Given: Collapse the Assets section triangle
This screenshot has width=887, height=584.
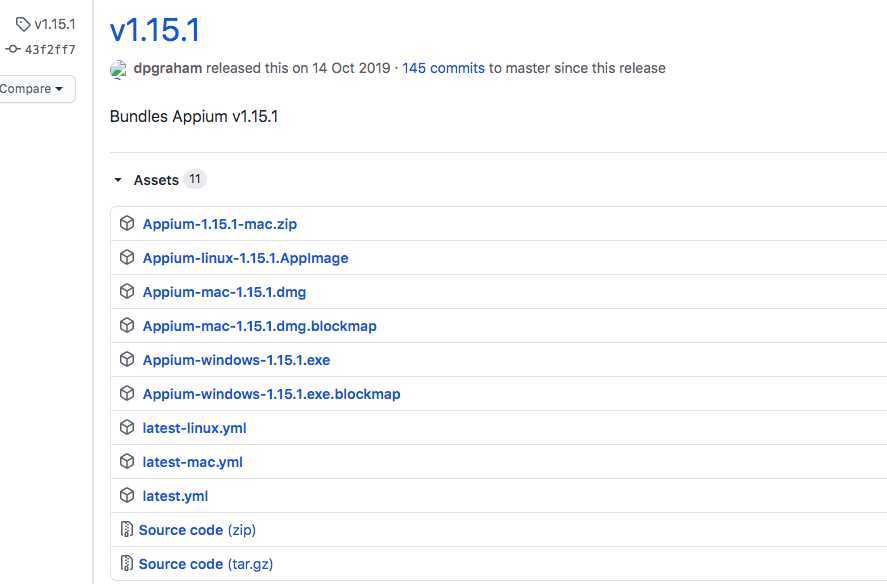Looking at the screenshot, I should [118, 180].
